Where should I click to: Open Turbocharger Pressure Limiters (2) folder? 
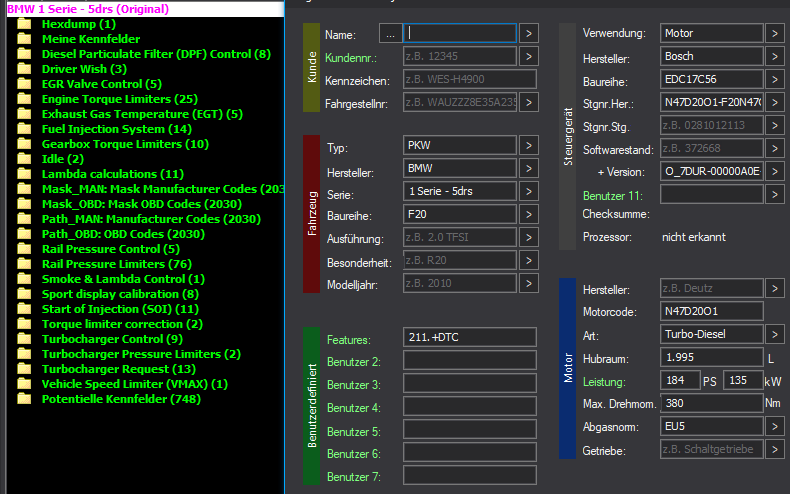coord(141,354)
